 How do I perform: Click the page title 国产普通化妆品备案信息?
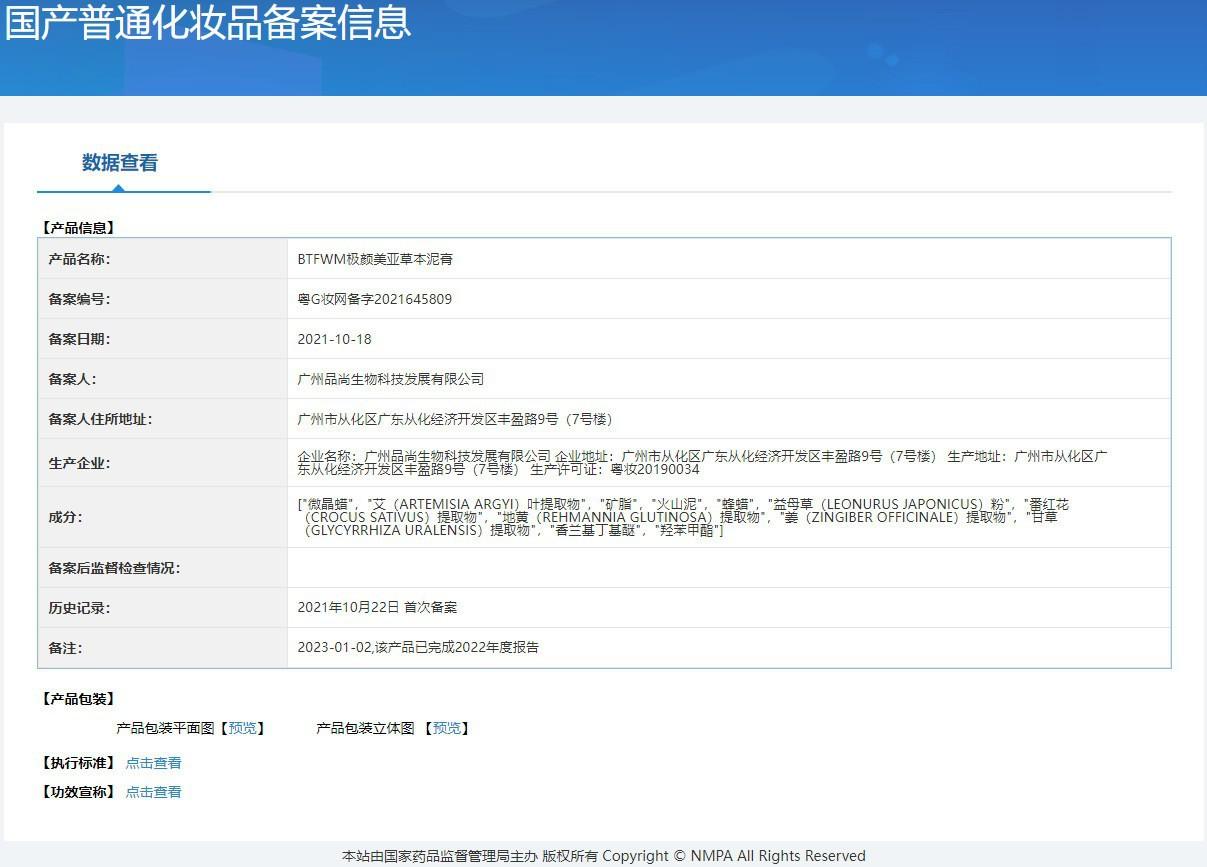(207, 24)
